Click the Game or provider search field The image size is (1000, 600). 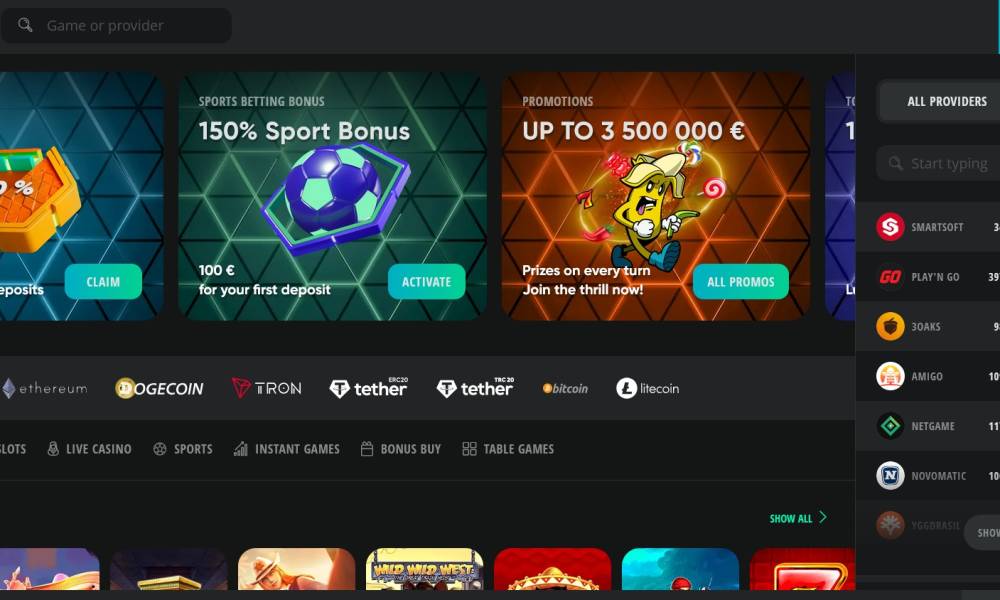tap(116, 26)
